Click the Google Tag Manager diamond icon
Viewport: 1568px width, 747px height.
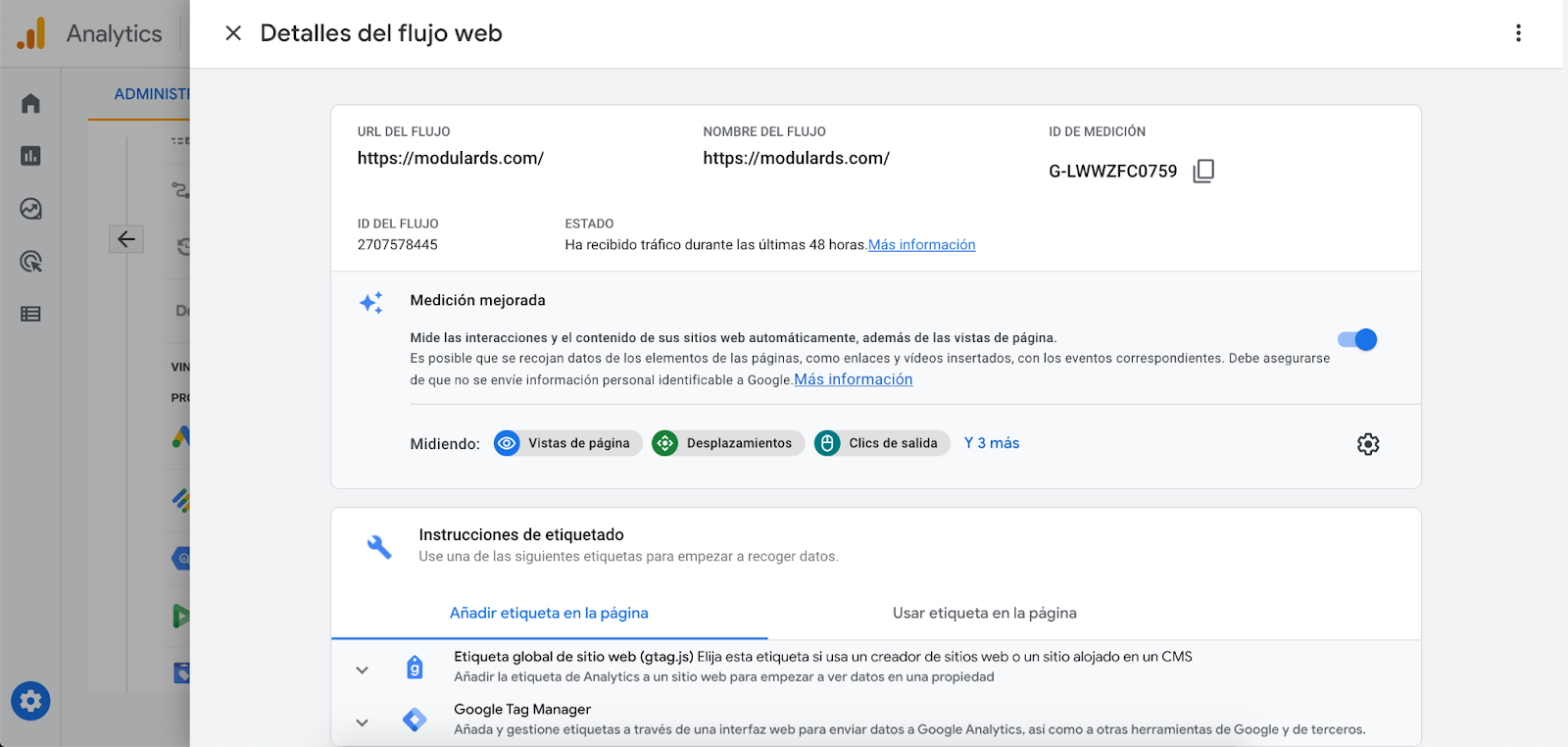click(x=415, y=720)
